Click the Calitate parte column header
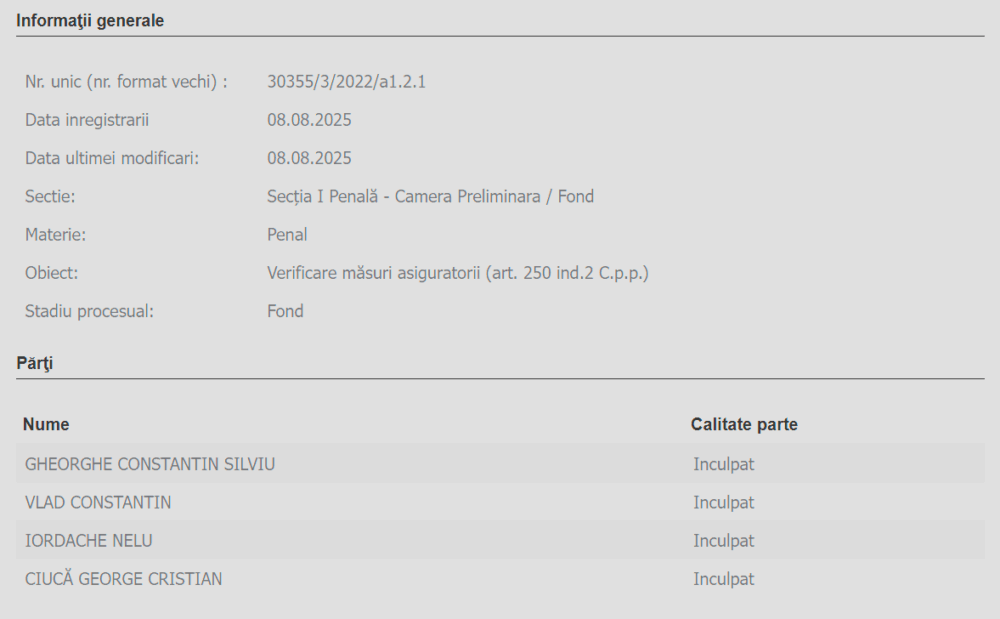The image size is (1000, 619). tap(744, 425)
